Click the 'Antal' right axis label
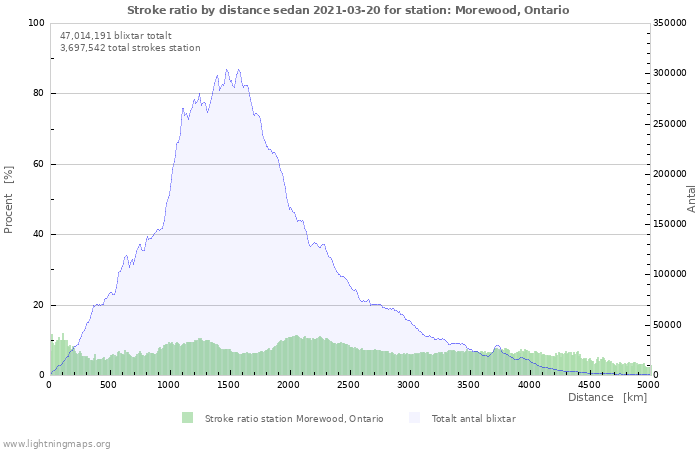Image resolution: width=700 pixels, height=450 pixels. [691, 198]
